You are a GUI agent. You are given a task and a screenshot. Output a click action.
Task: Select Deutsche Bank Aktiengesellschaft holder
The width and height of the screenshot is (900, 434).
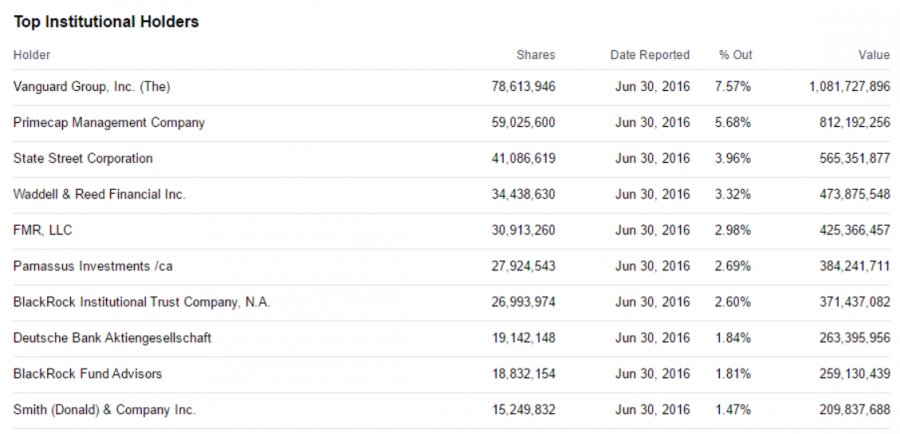(x=112, y=338)
